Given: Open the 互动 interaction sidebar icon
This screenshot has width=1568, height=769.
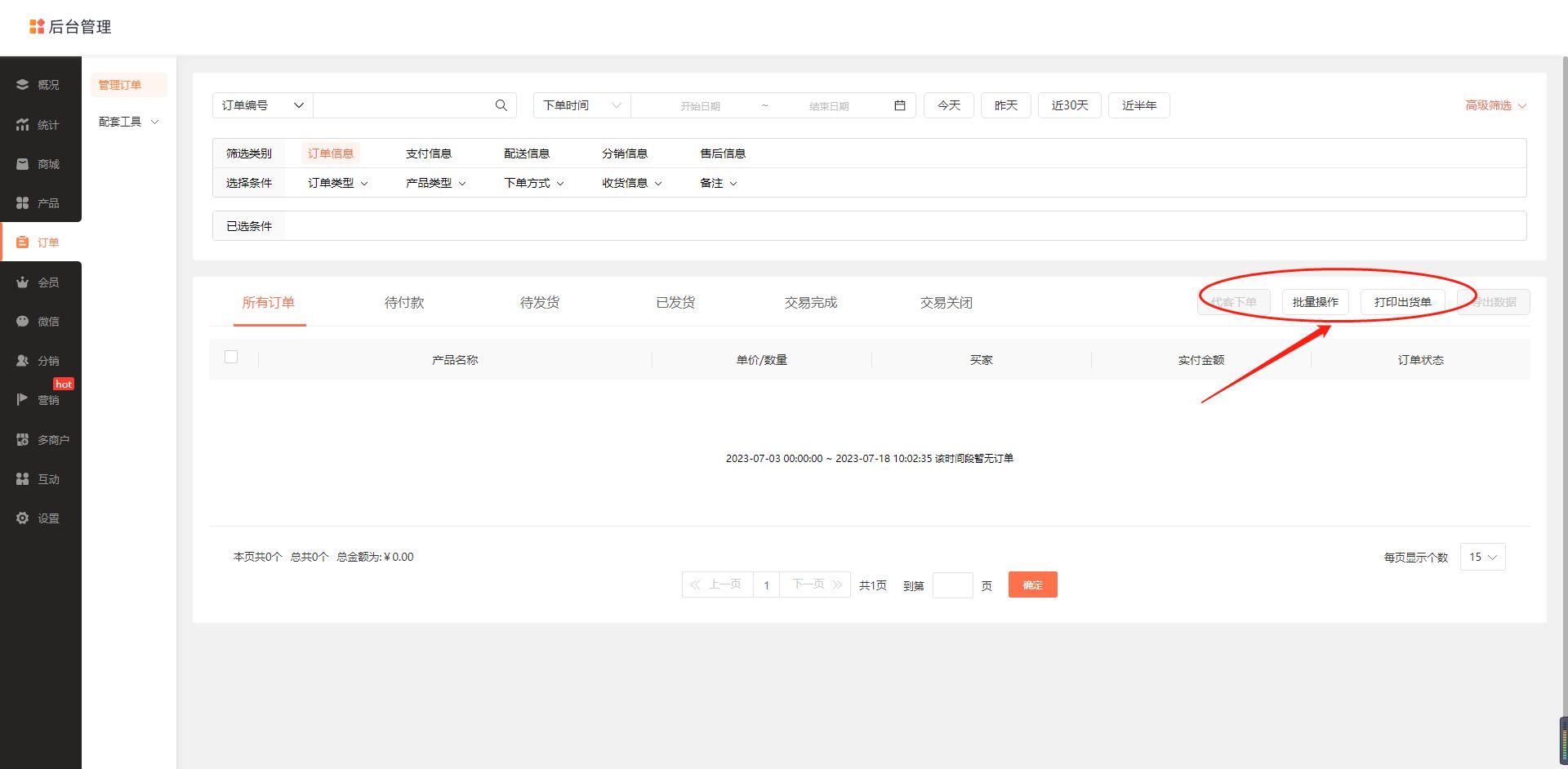Looking at the screenshot, I should (x=22, y=479).
